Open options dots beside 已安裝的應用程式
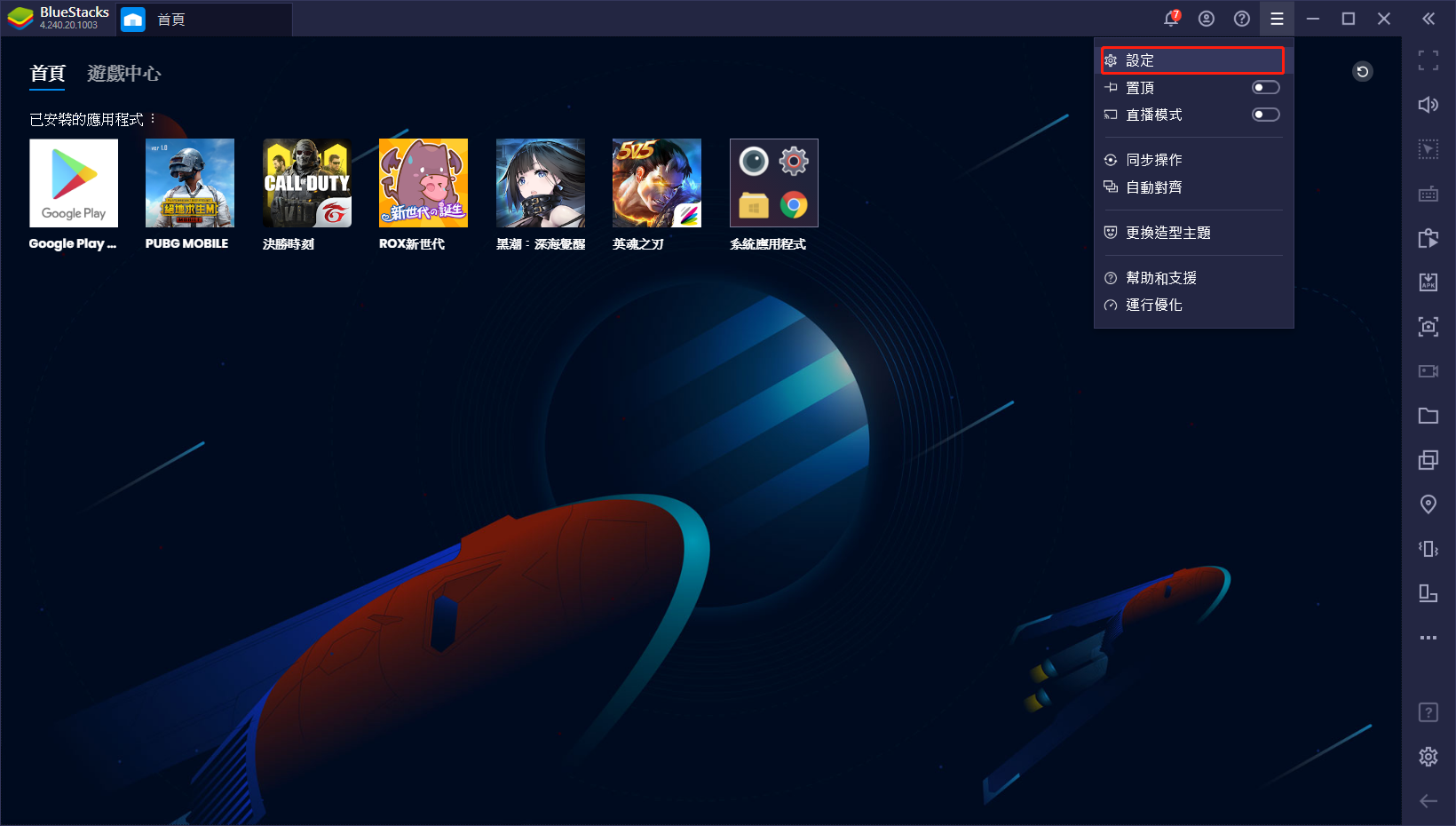1456x826 pixels. click(153, 118)
